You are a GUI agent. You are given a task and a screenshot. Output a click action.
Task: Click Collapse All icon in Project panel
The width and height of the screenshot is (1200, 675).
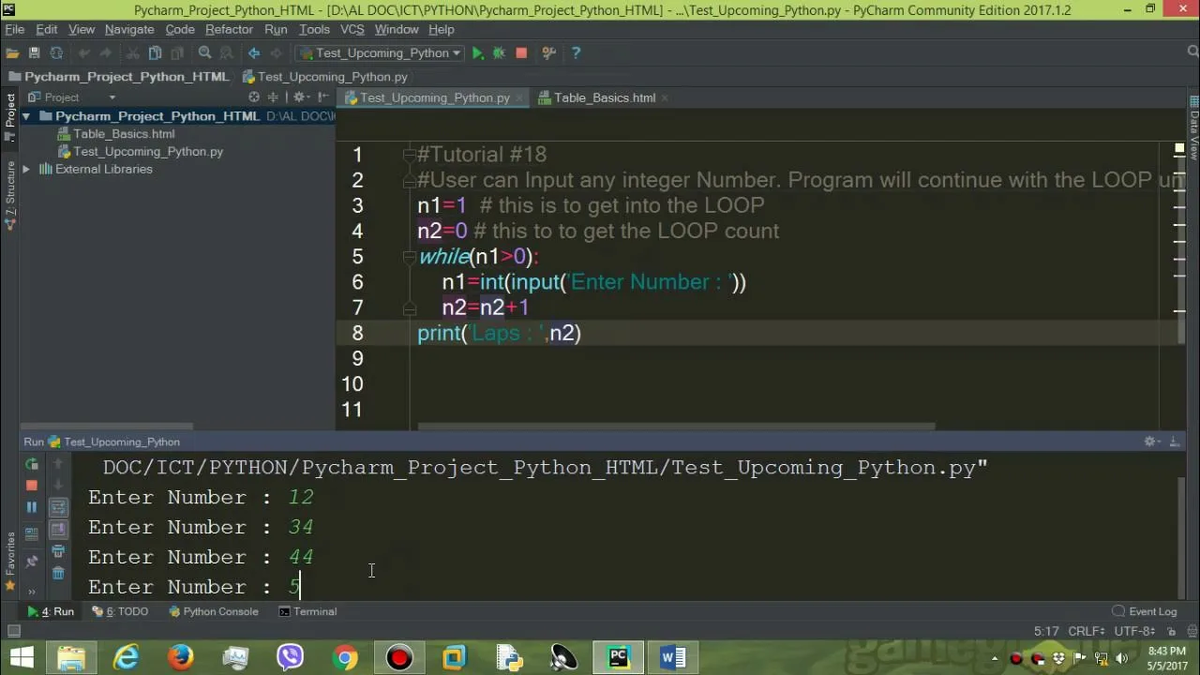point(273,97)
